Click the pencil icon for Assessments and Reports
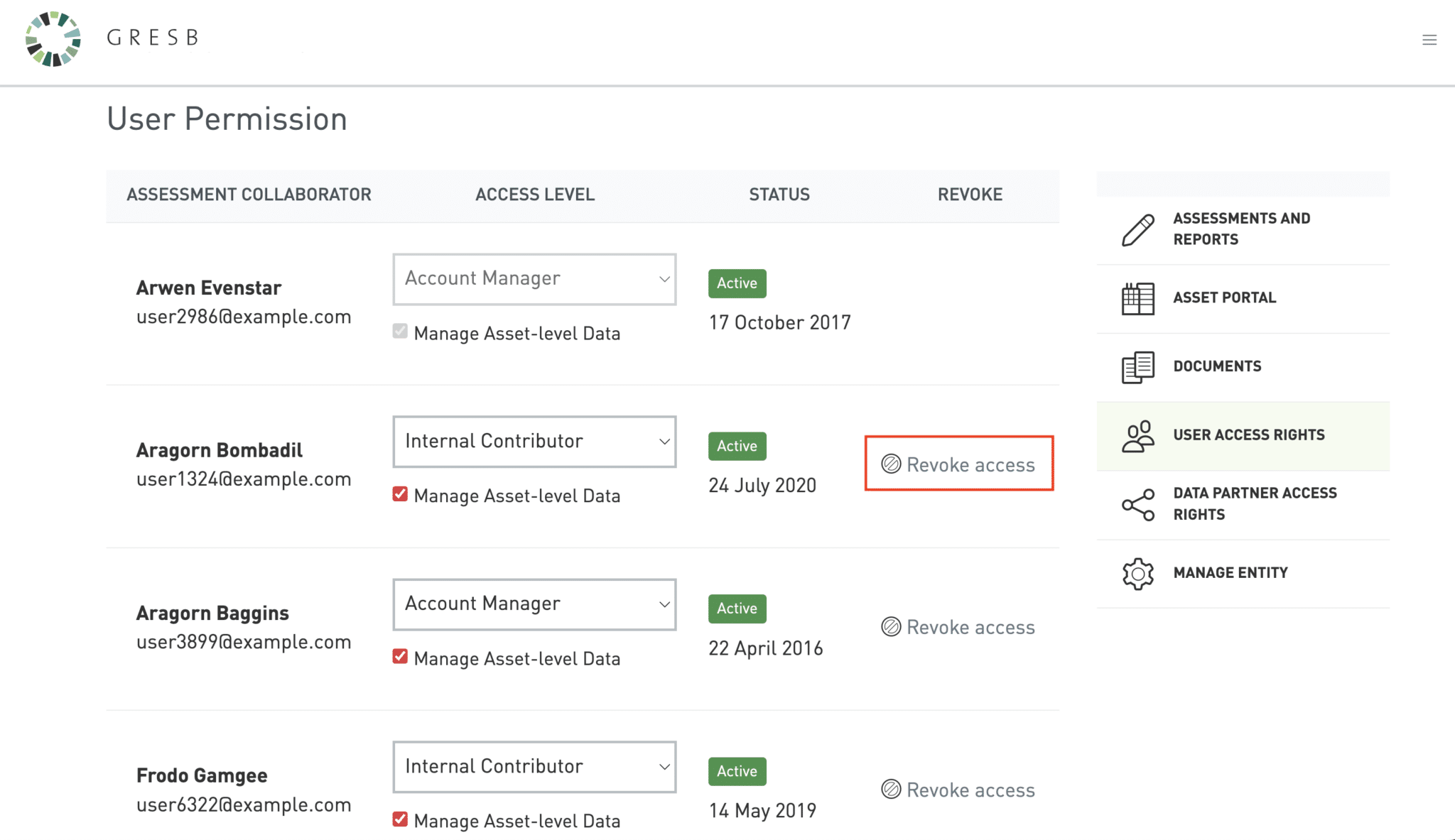 [x=1137, y=230]
